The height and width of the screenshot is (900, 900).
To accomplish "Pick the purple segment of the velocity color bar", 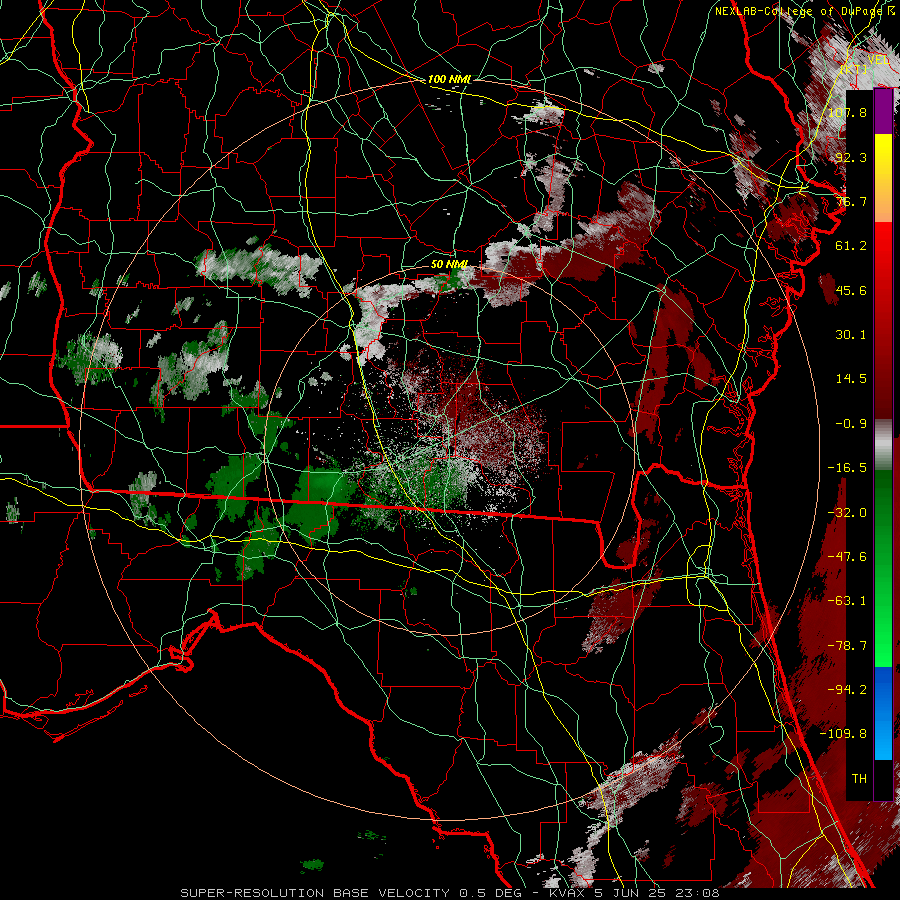I will click(x=883, y=112).
